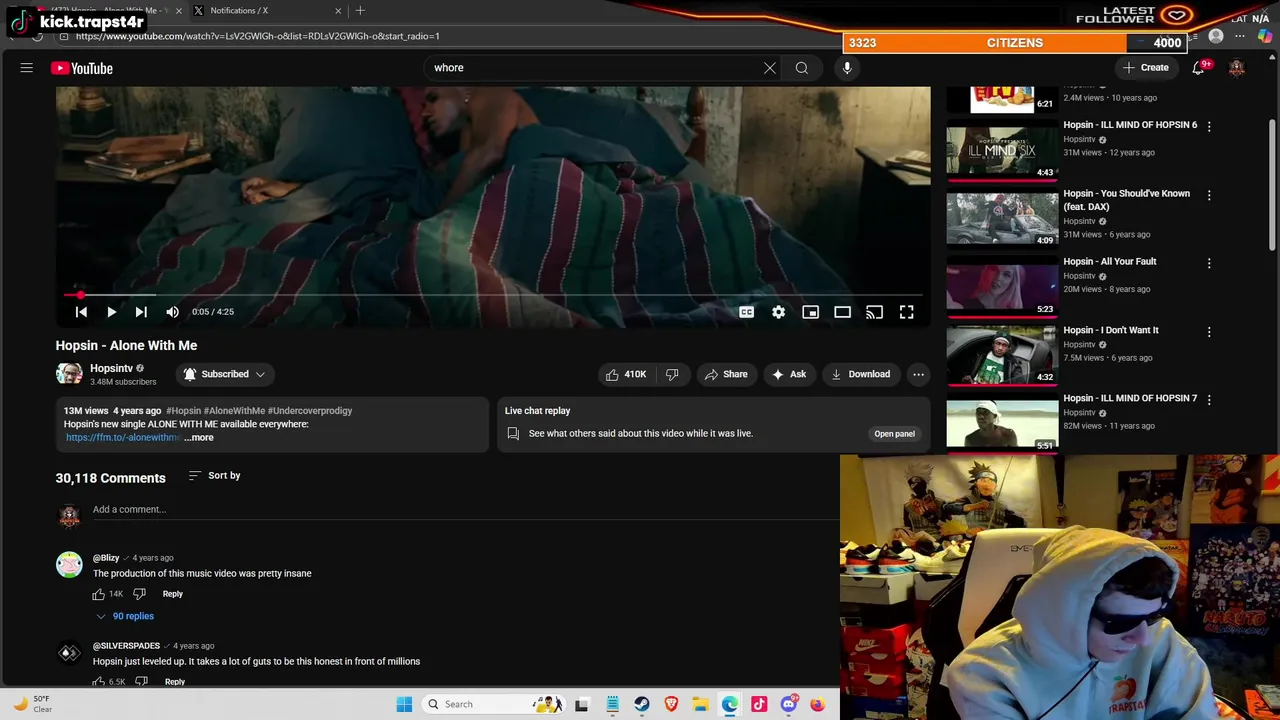Open the account avatar menu

(1237, 68)
